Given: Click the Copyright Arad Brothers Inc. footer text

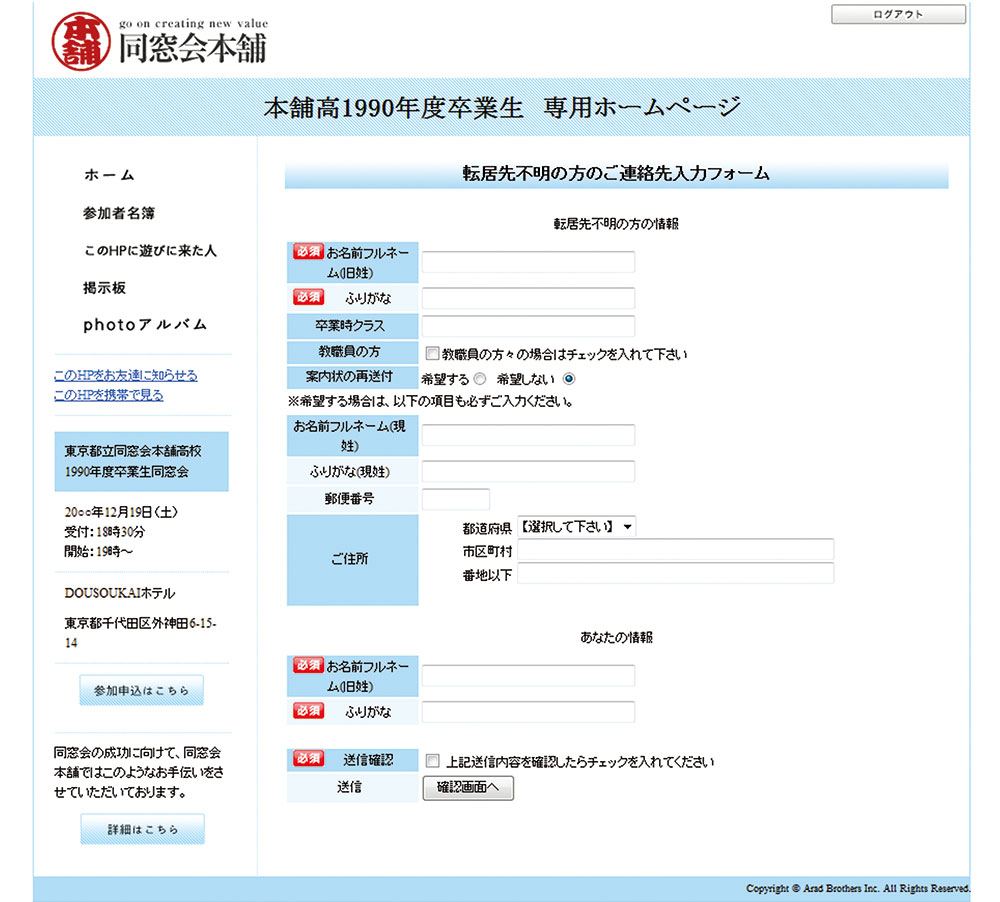Looking at the screenshot, I should pos(858,888).
